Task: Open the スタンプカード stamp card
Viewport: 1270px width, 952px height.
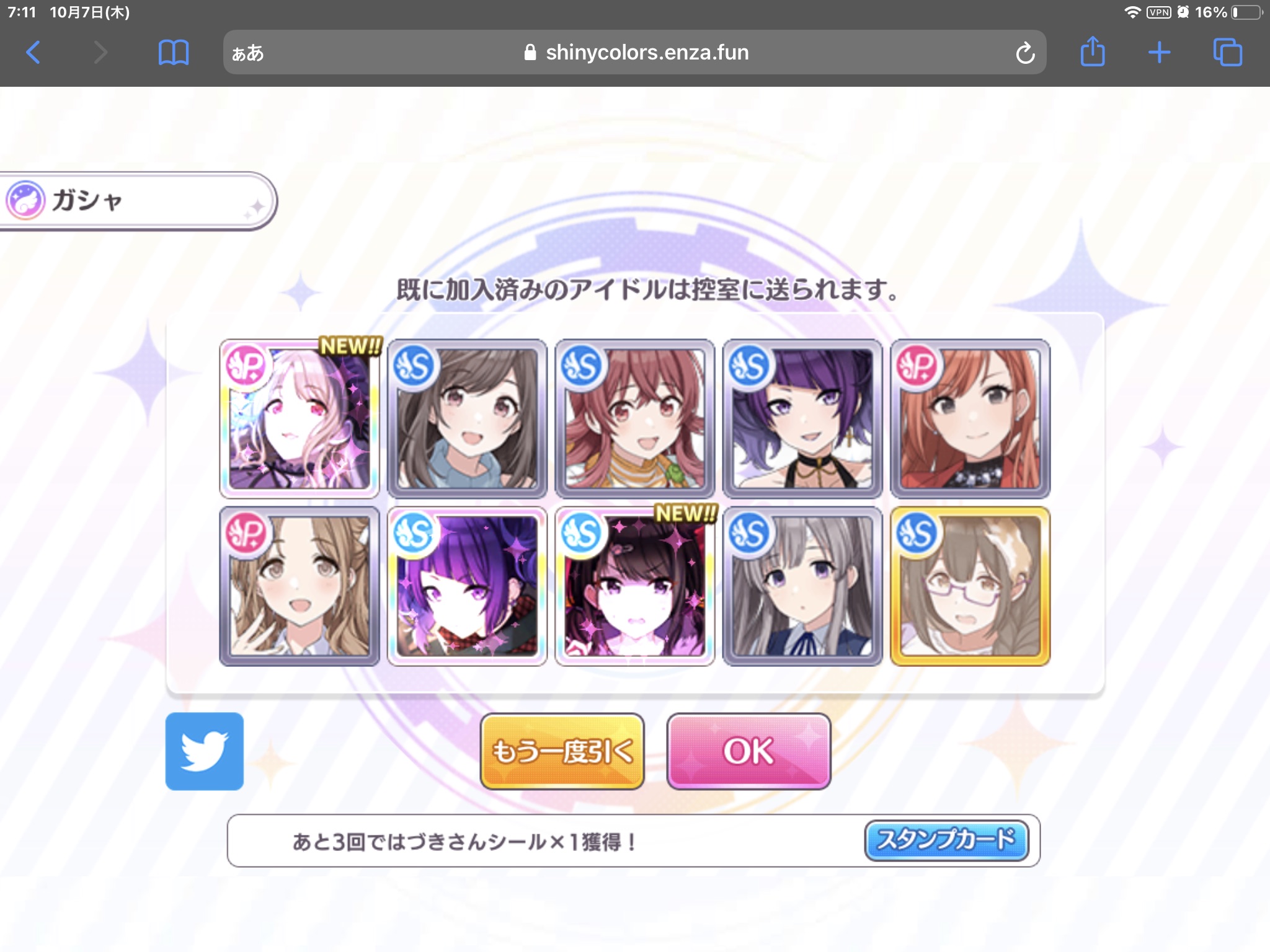Action: click(946, 840)
